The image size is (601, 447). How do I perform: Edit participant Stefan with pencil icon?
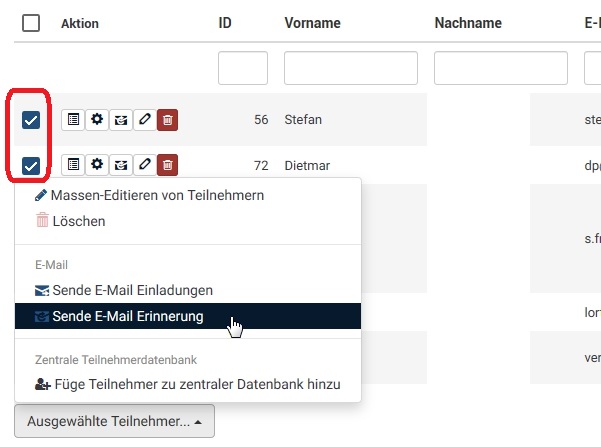pyautogui.click(x=145, y=120)
